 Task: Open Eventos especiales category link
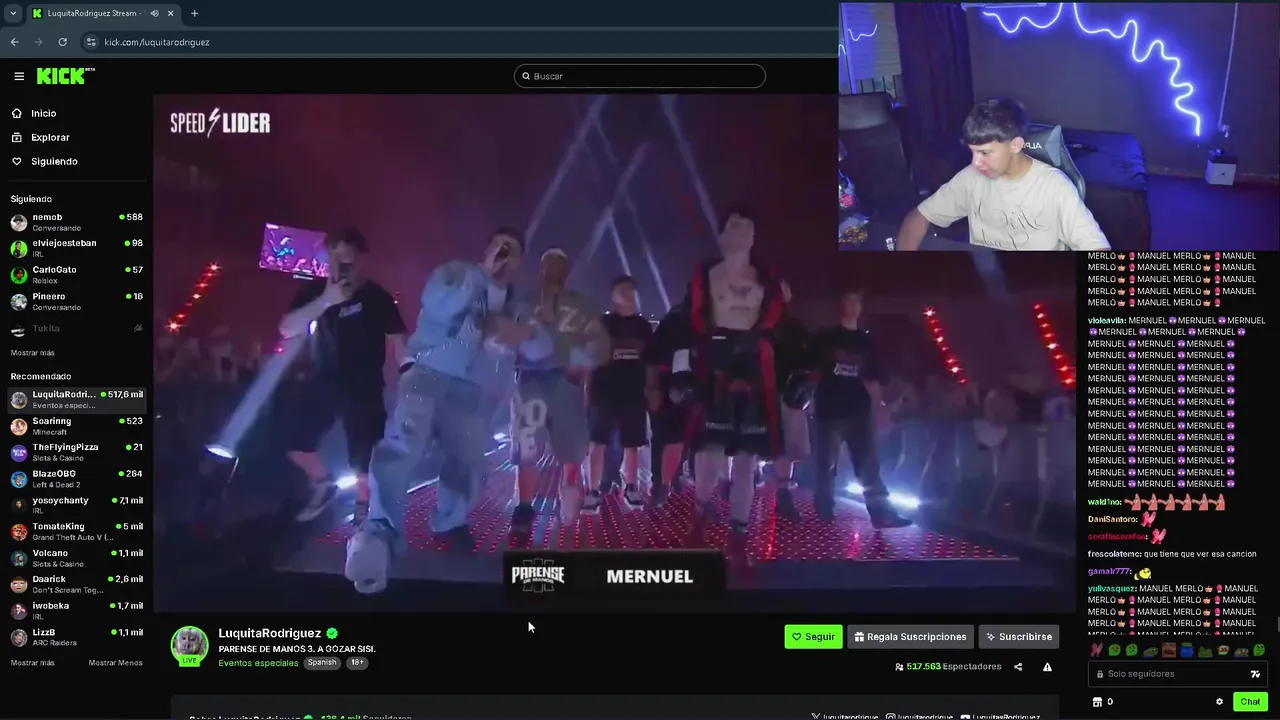tap(258, 663)
